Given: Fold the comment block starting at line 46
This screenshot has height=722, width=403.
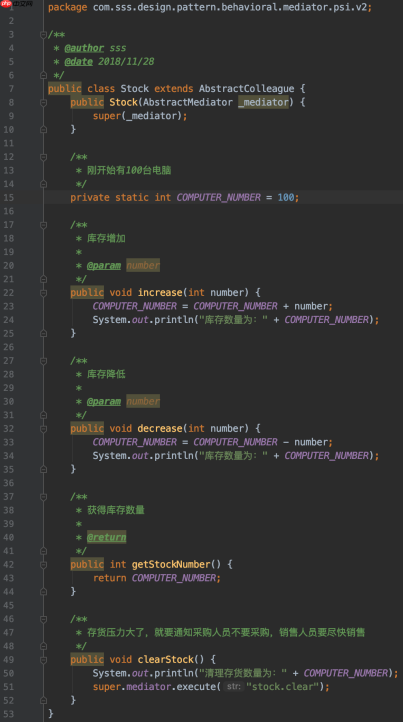Looking at the screenshot, I should point(43,619).
